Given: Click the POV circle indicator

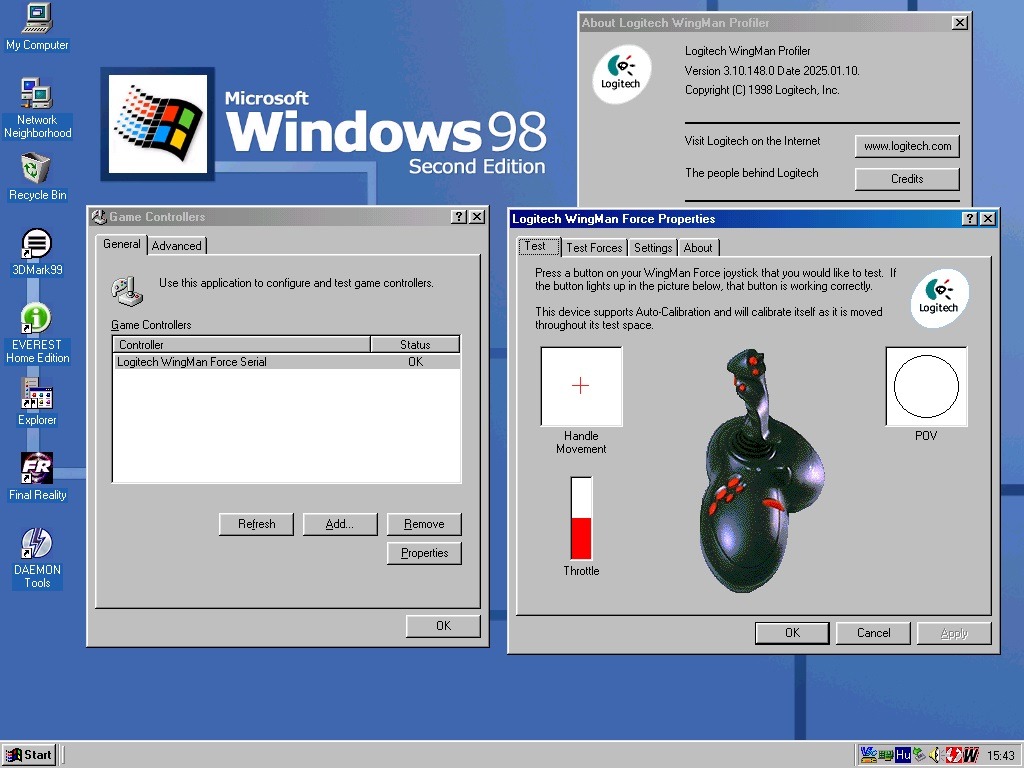Looking at the screenshot, I should [926, 386].
